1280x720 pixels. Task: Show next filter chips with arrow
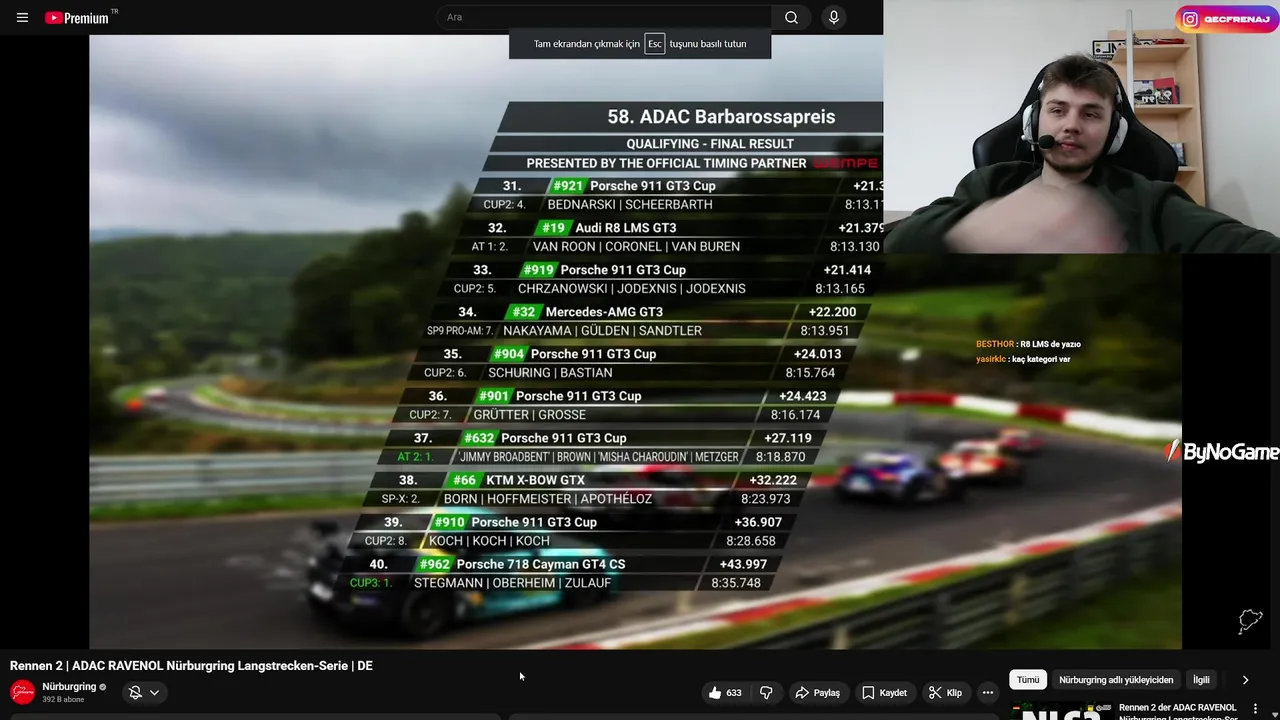coord(1245,680)
